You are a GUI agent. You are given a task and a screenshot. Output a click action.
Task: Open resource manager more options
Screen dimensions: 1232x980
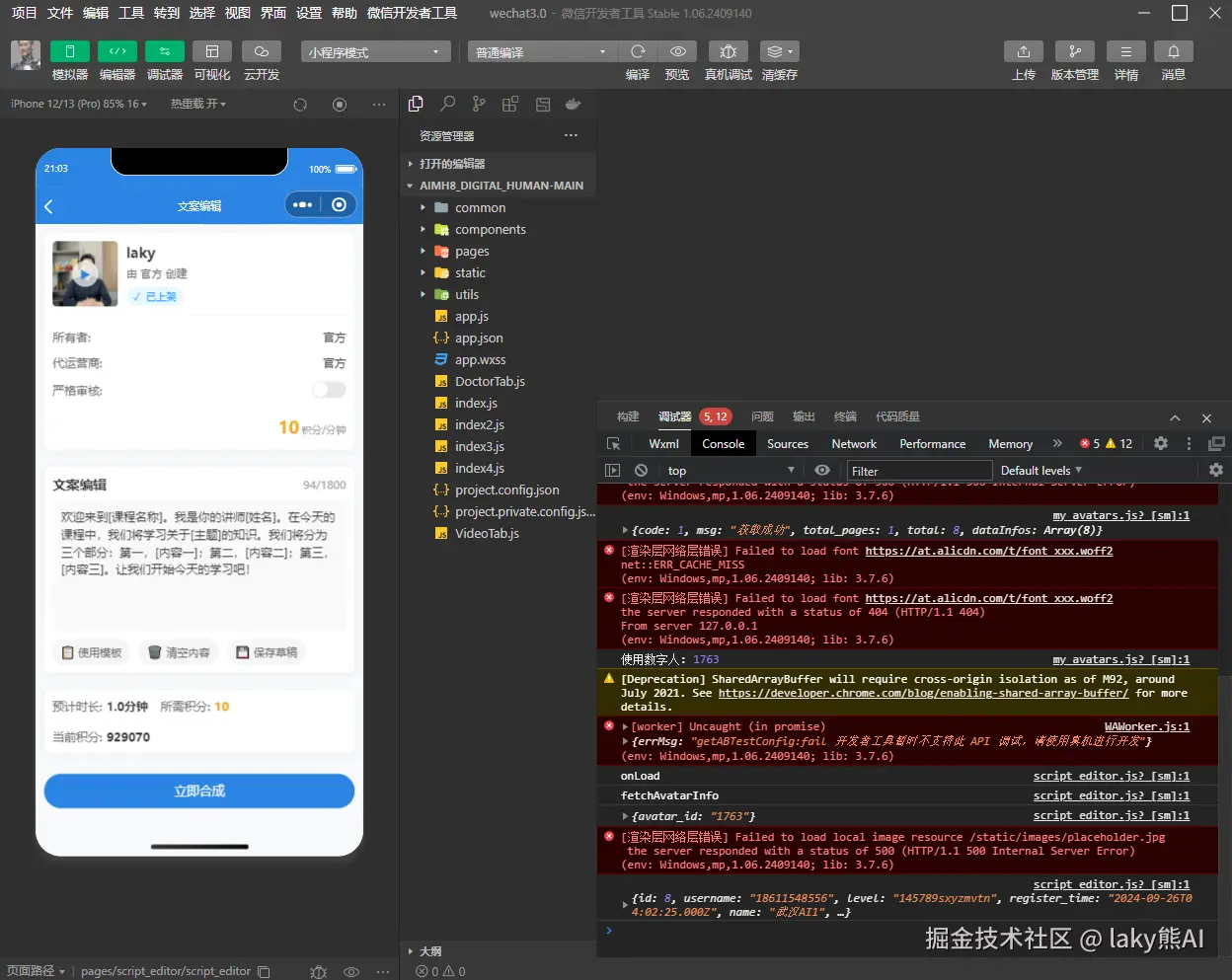(x=571, y=135)
